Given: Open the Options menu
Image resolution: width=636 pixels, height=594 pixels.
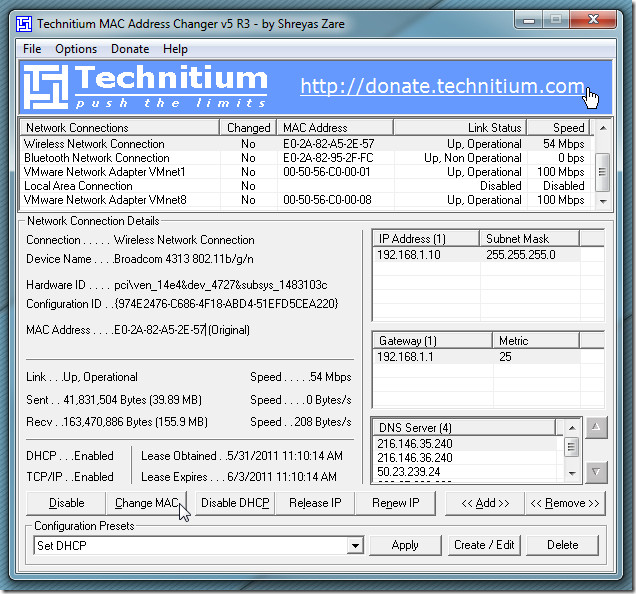Looking at the screenshot, I should (x=76, y=49).
